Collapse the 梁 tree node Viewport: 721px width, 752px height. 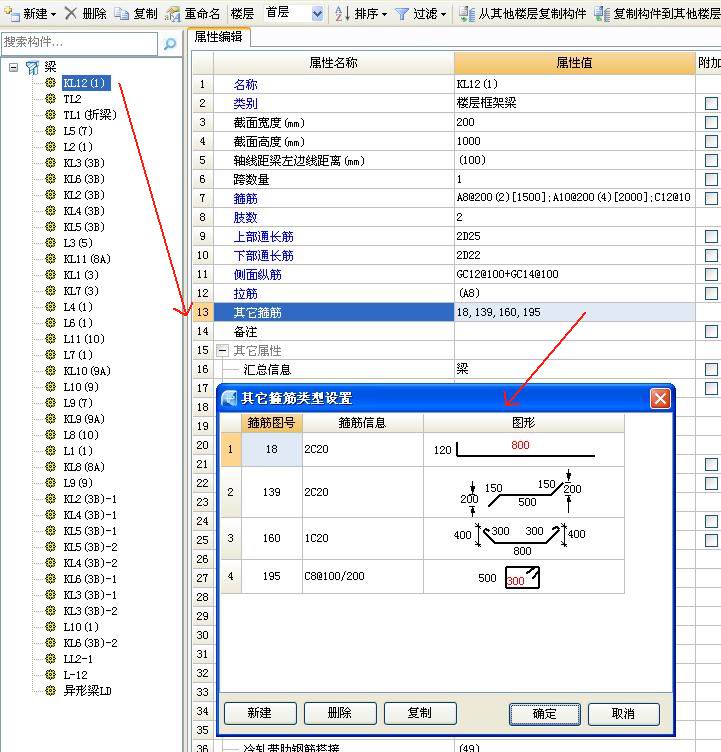(14, 67)
